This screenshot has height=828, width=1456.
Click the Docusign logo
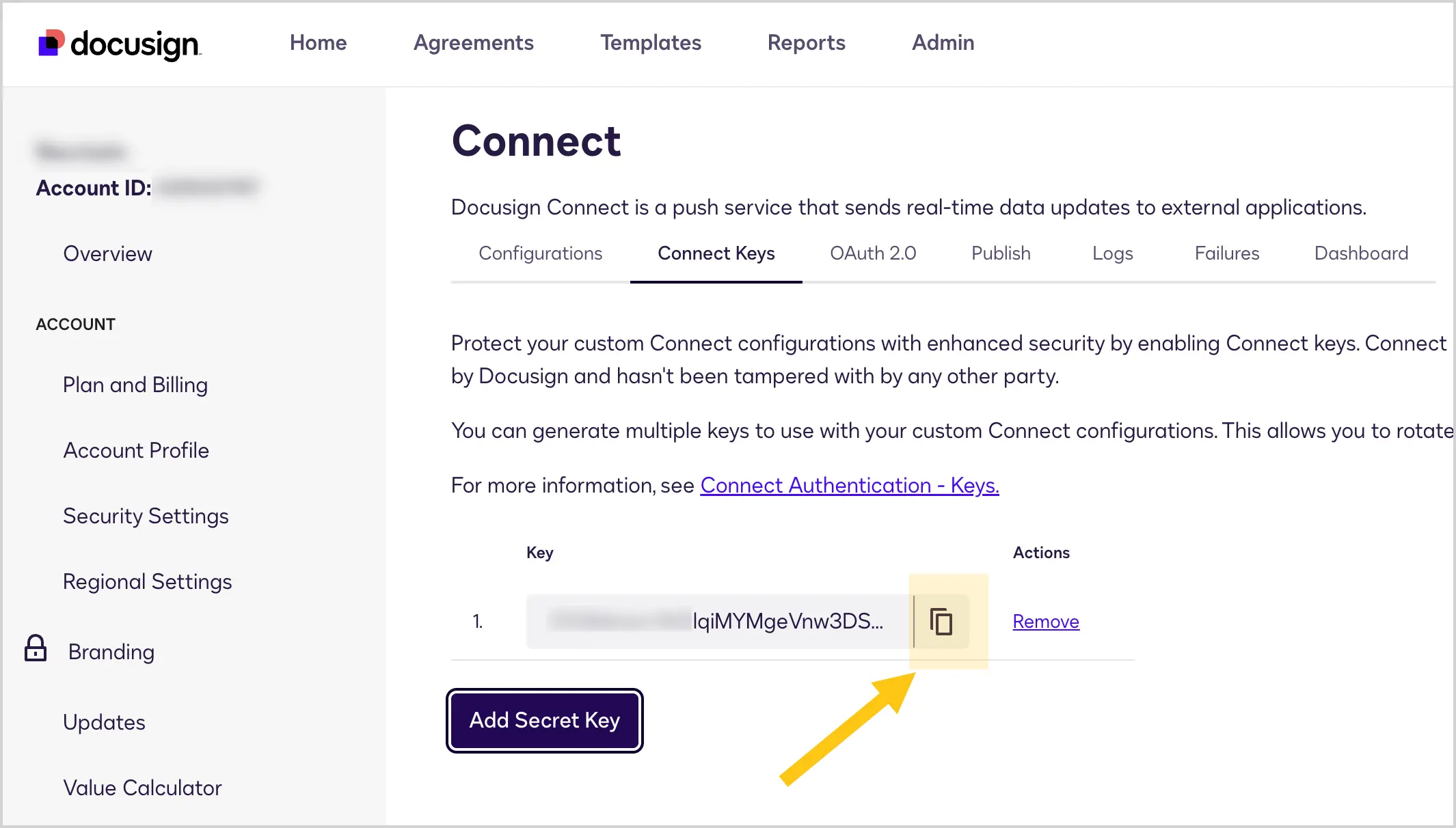pyautogui.click(x=120, y=44)
